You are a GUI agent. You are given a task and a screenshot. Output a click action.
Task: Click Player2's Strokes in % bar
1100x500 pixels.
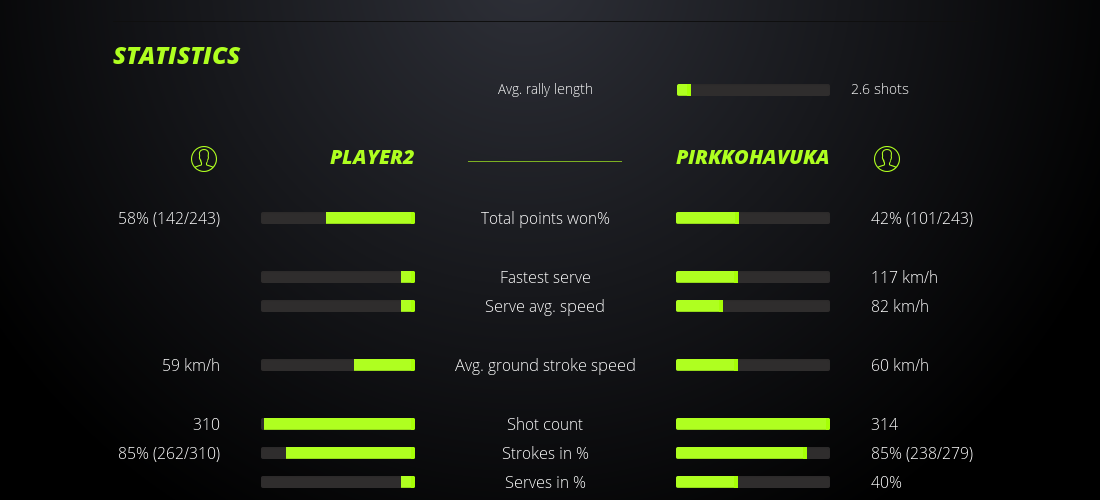[x=338, y=453]
